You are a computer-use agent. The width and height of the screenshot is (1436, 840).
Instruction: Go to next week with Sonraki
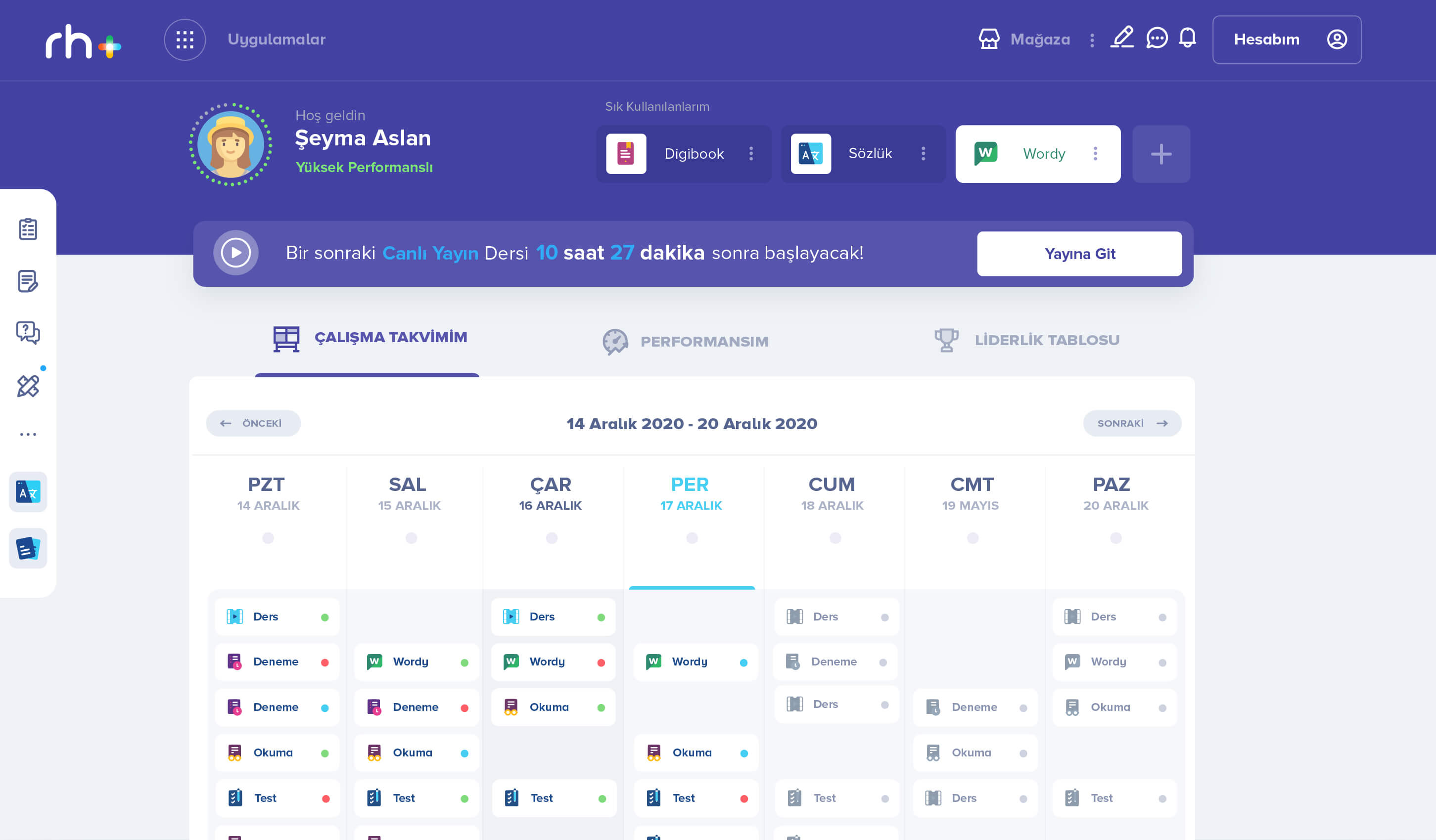[1132, 424]
